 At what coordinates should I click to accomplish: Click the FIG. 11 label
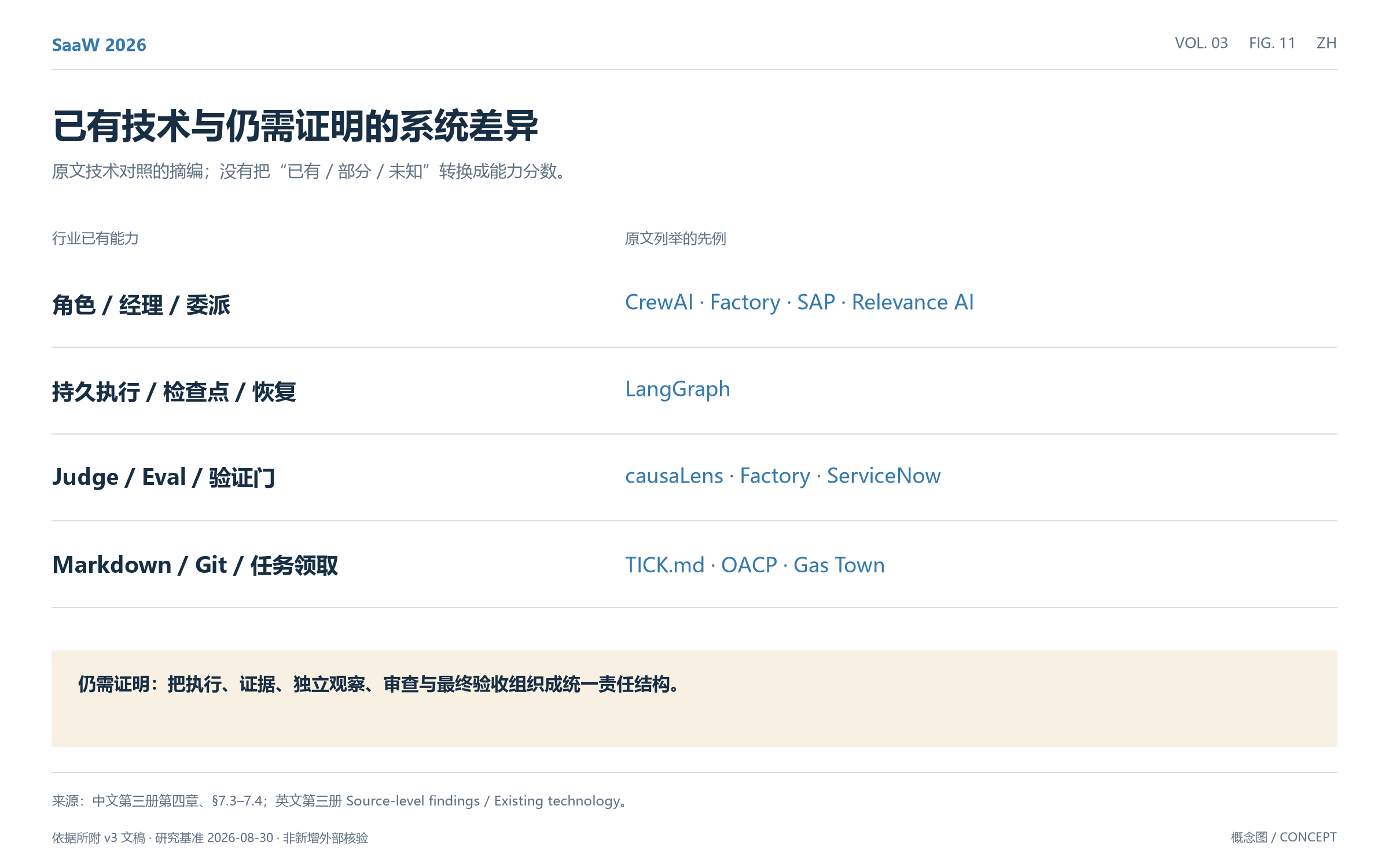[x=1272, y=43]
